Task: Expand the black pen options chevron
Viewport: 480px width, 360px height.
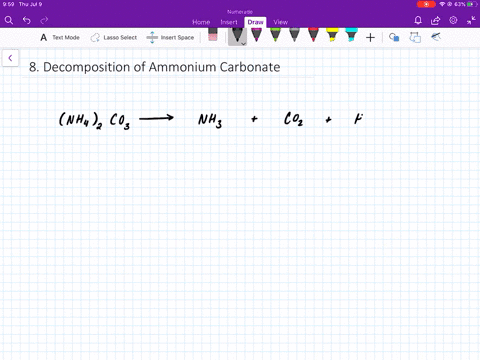Action: click(x=244, y=43)
